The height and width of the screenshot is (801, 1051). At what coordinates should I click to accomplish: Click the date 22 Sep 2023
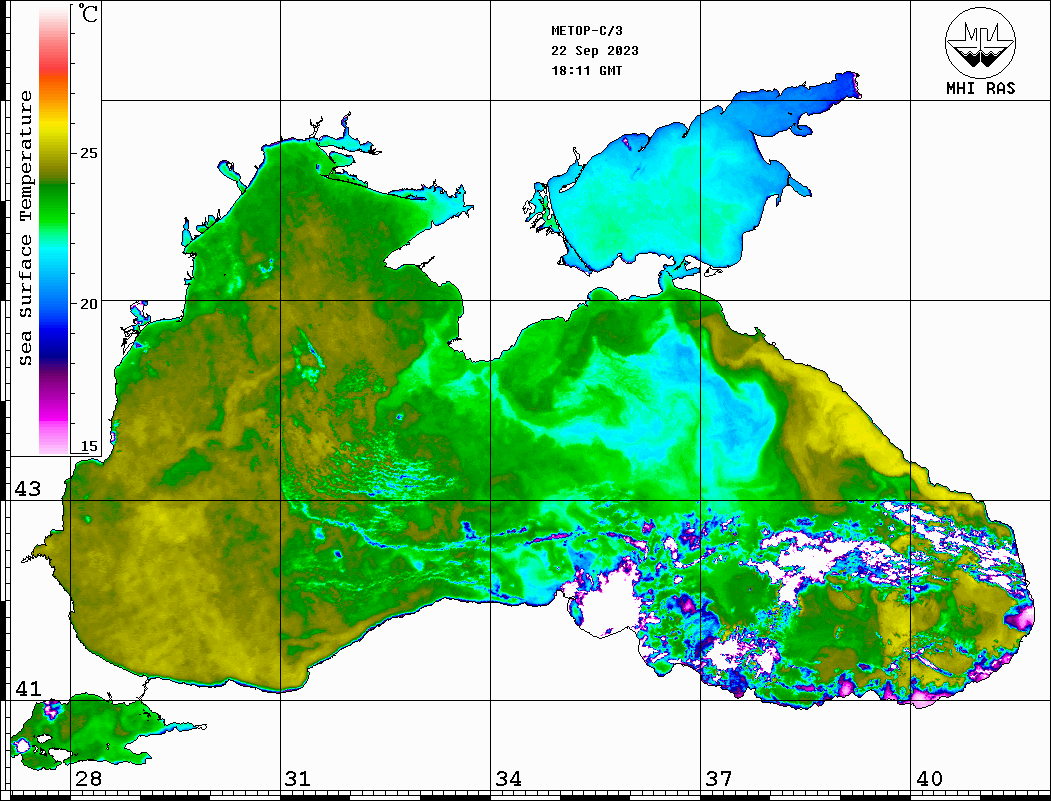[595, 51]
